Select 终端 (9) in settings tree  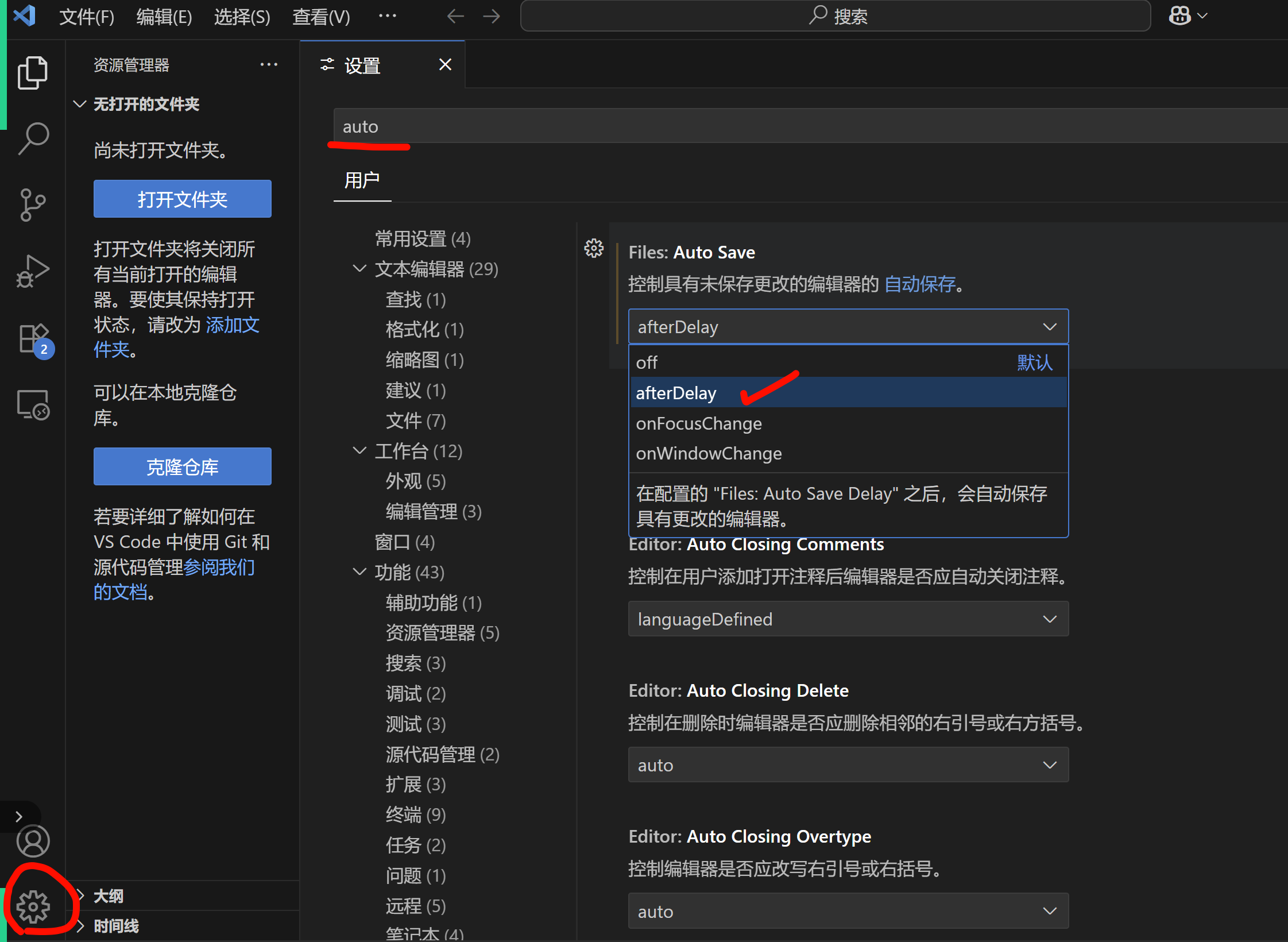point(416,814)
